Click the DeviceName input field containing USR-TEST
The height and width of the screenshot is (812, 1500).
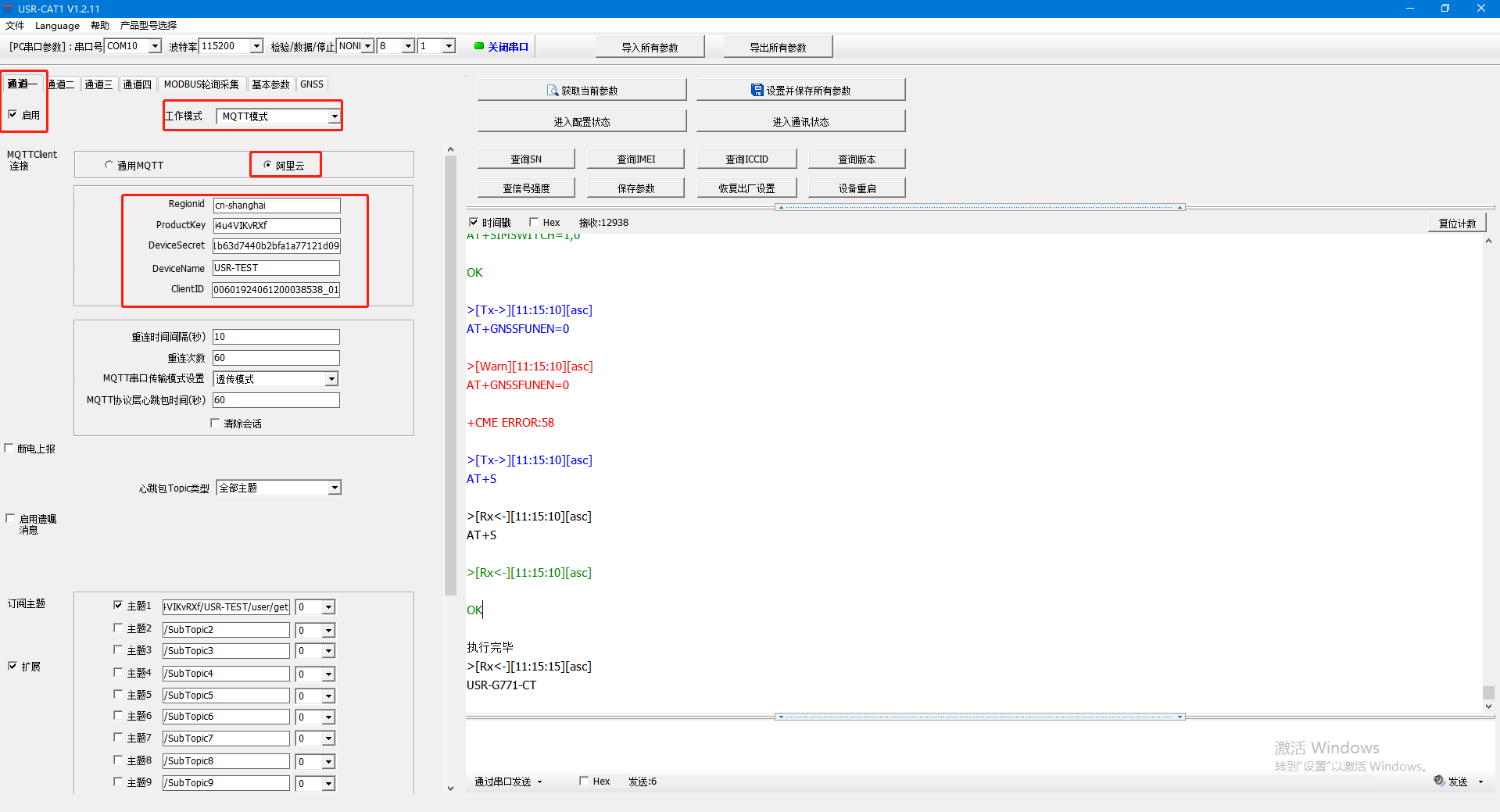click(x=276, y=268)
